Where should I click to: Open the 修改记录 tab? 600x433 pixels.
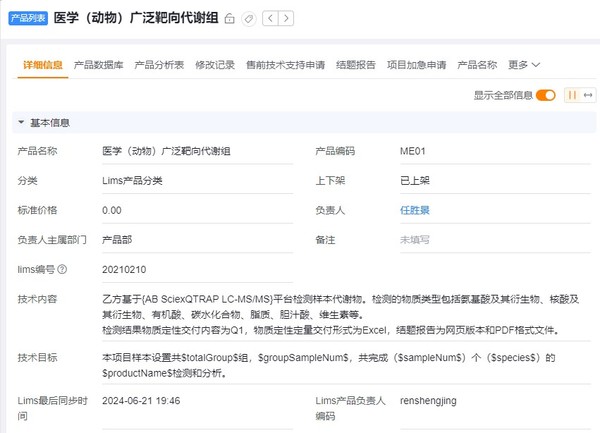(x=216, y=65)
